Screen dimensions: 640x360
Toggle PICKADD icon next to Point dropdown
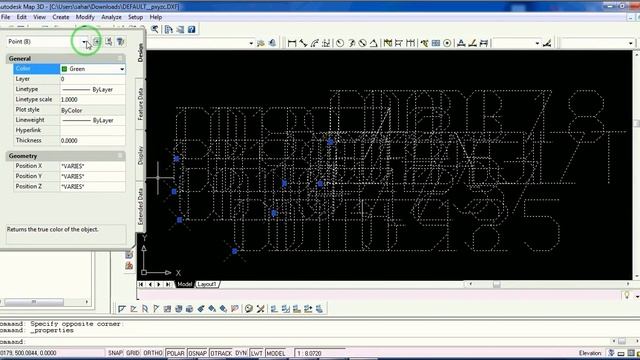(x=96, y=42)
